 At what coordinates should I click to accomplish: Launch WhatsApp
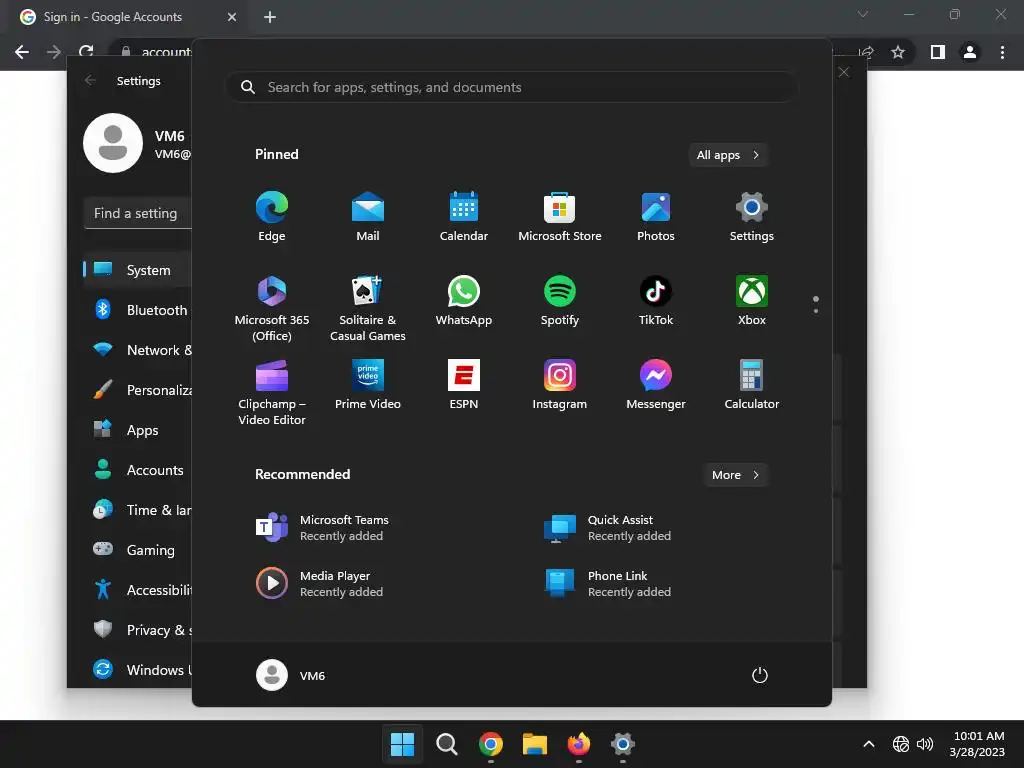pos(464,301)
